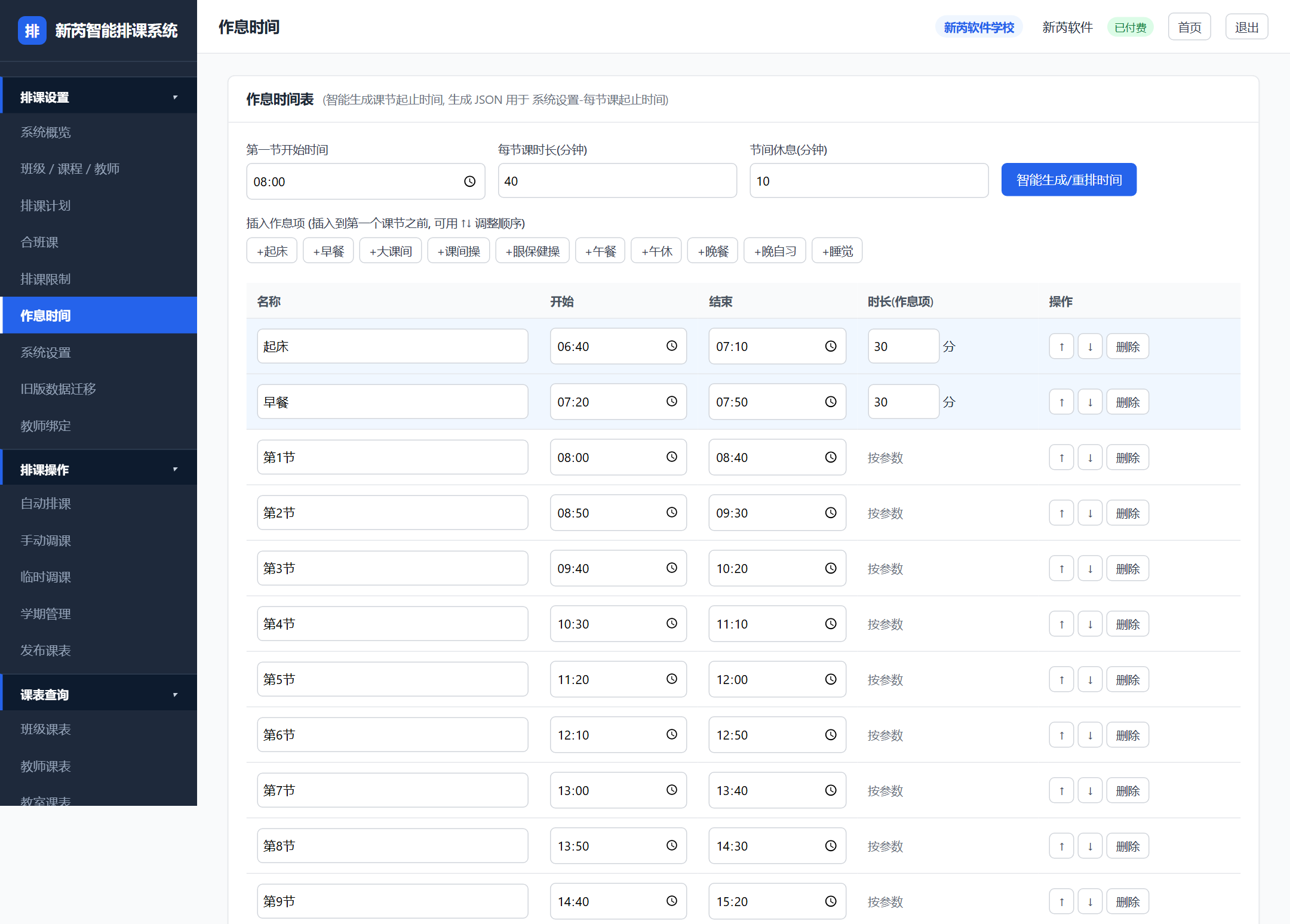Select 作息时间 in the sidebar
The height and width of the screenshot is (924, 1290).
99,315
